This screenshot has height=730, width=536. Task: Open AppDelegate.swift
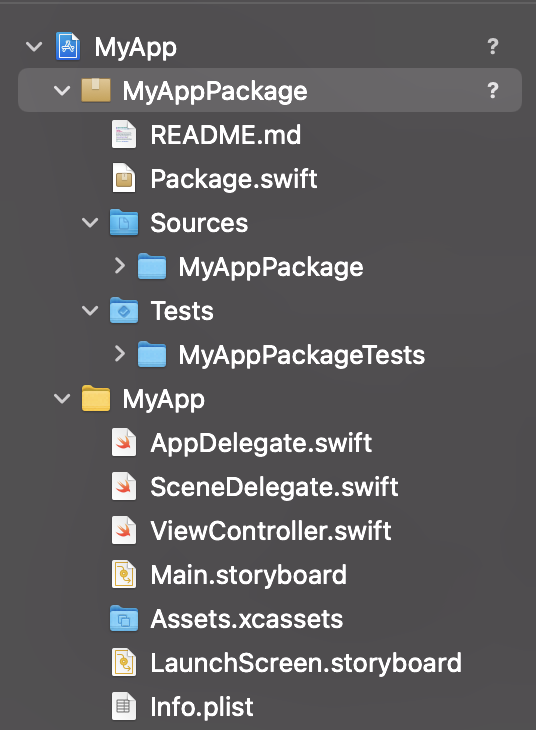[x=261, y=443]
